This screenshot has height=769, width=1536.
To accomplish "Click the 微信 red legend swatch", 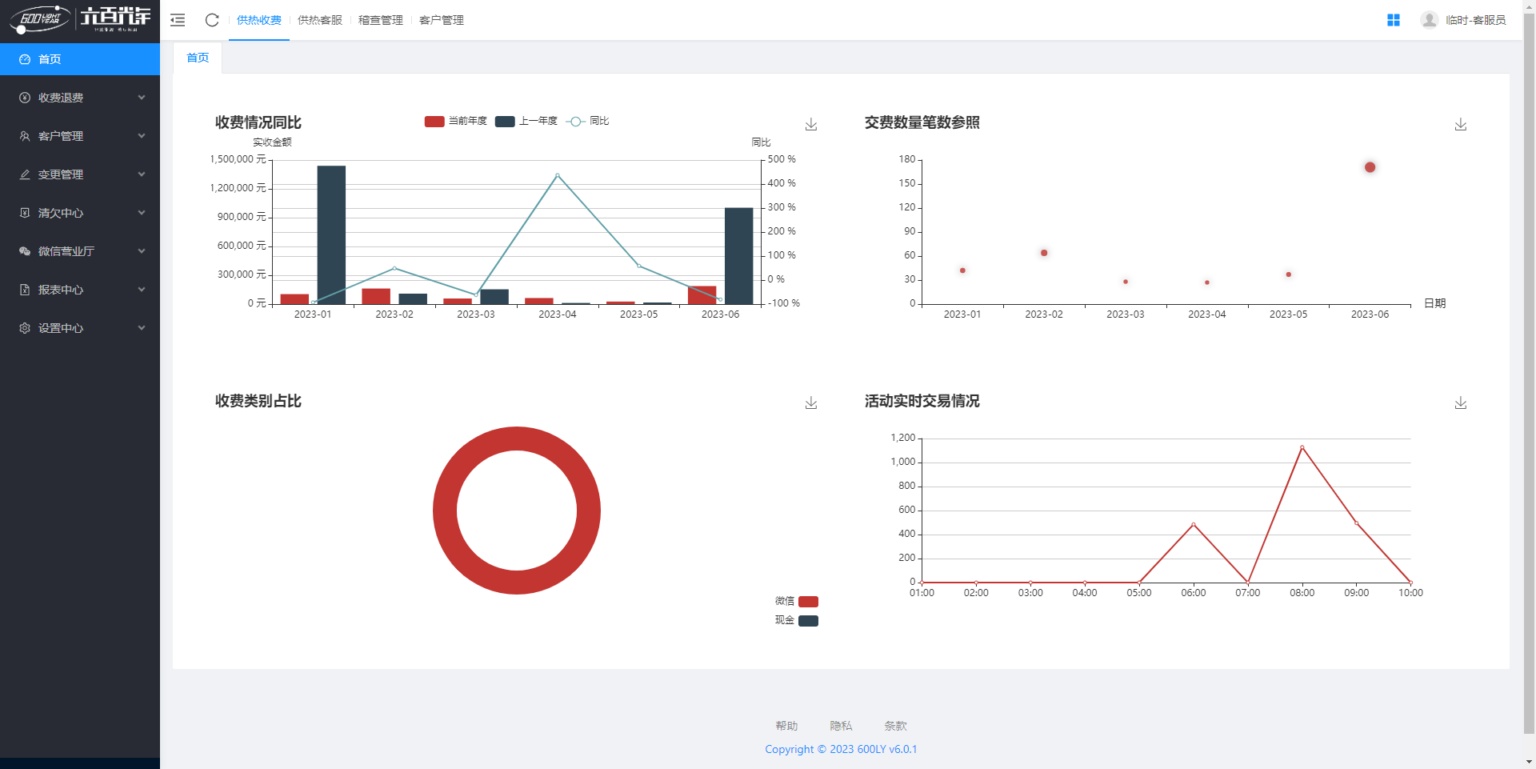I will pyautogui.click(x=808, y=601).
